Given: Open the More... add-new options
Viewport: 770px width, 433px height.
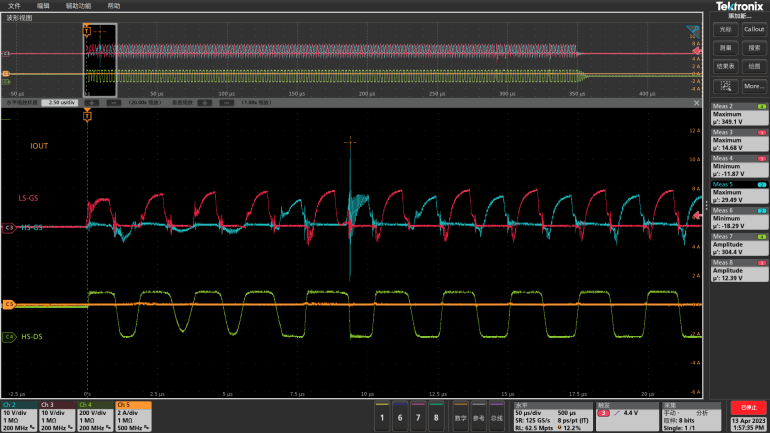Looking at the screenshot, I should coord(754,85).
